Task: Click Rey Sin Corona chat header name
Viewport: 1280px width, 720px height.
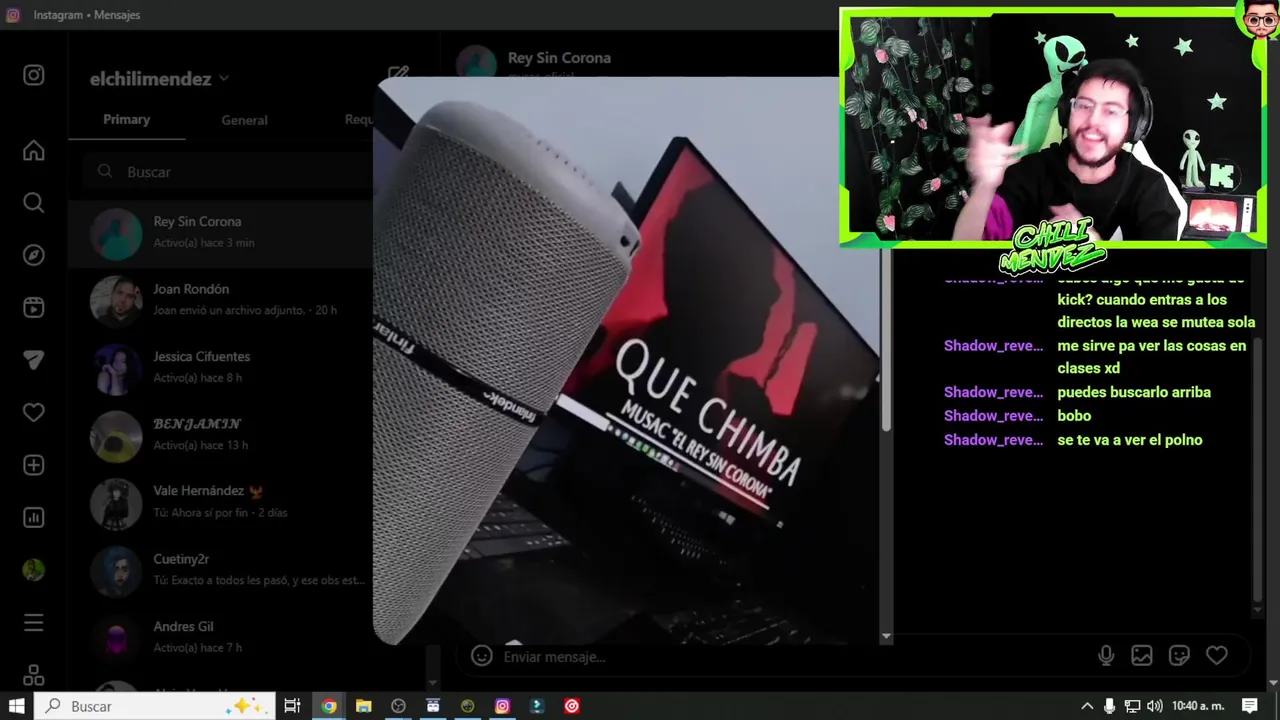Action: [x=559, y=58]
